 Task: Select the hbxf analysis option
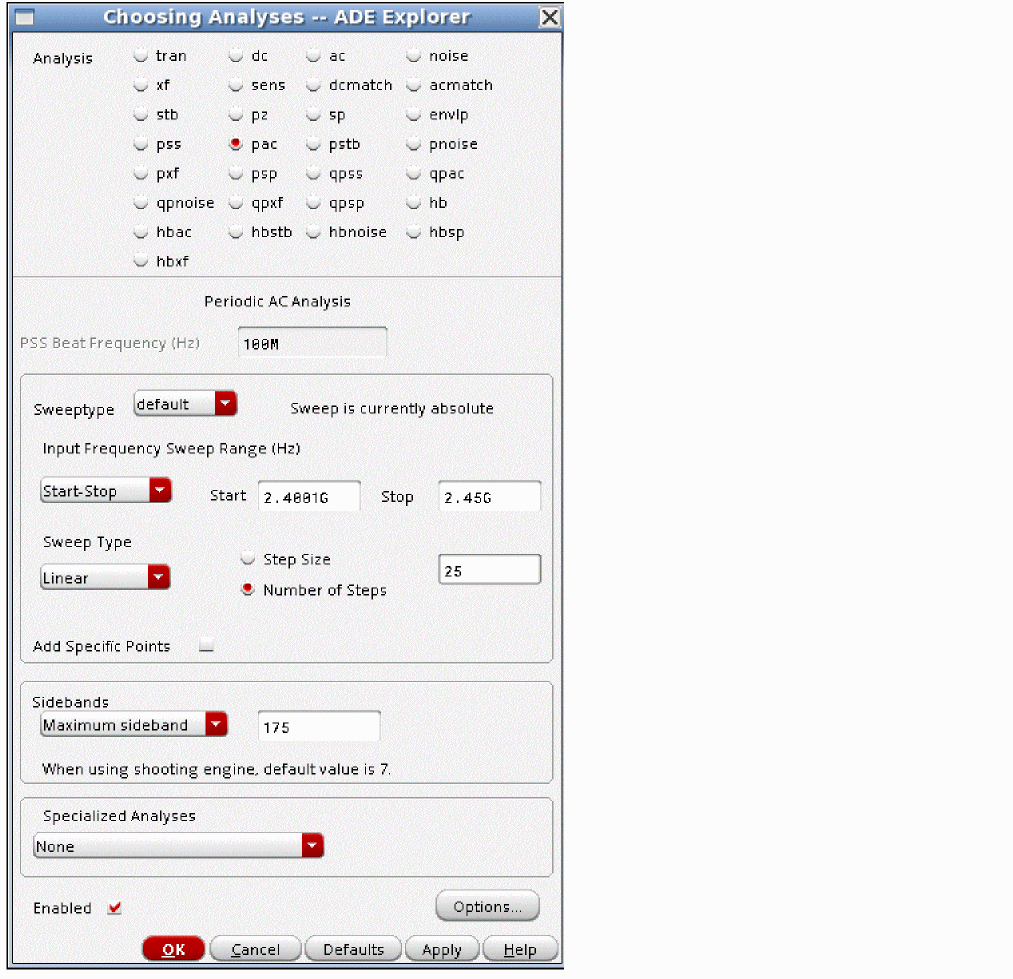(x=141, y=261)
